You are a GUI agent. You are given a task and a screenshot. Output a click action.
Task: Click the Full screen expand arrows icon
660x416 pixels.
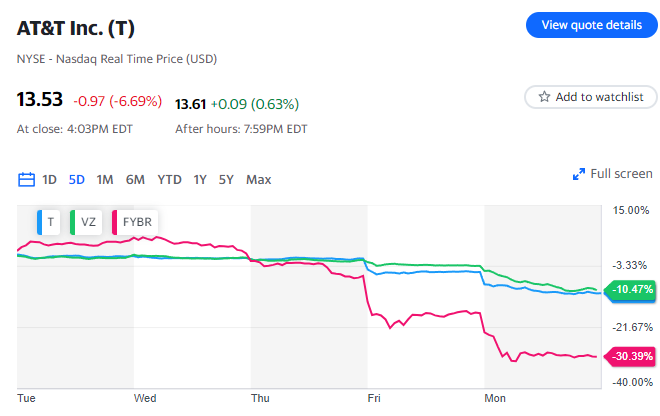(579, 174)
